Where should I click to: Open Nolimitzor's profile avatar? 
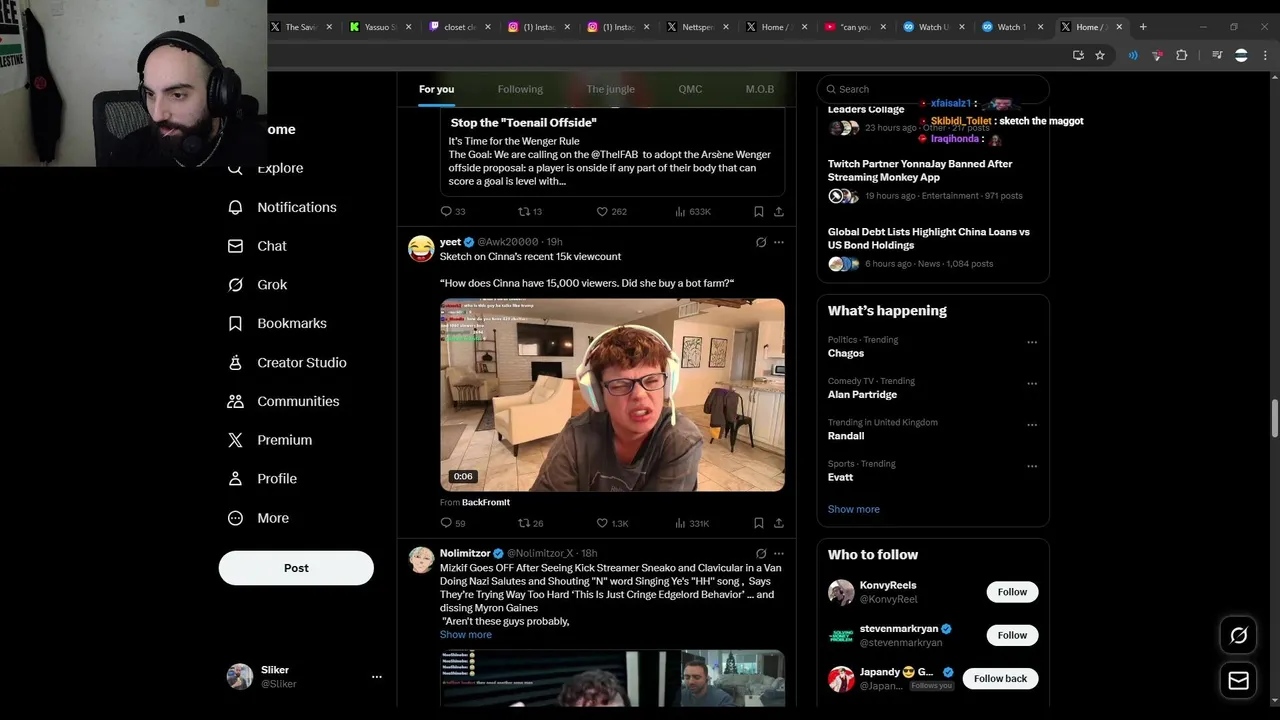click(x=421, y=560)
